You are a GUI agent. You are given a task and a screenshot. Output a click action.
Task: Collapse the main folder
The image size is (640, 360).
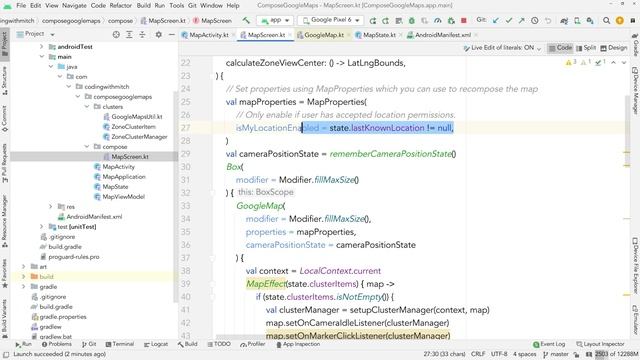point(42,57)
